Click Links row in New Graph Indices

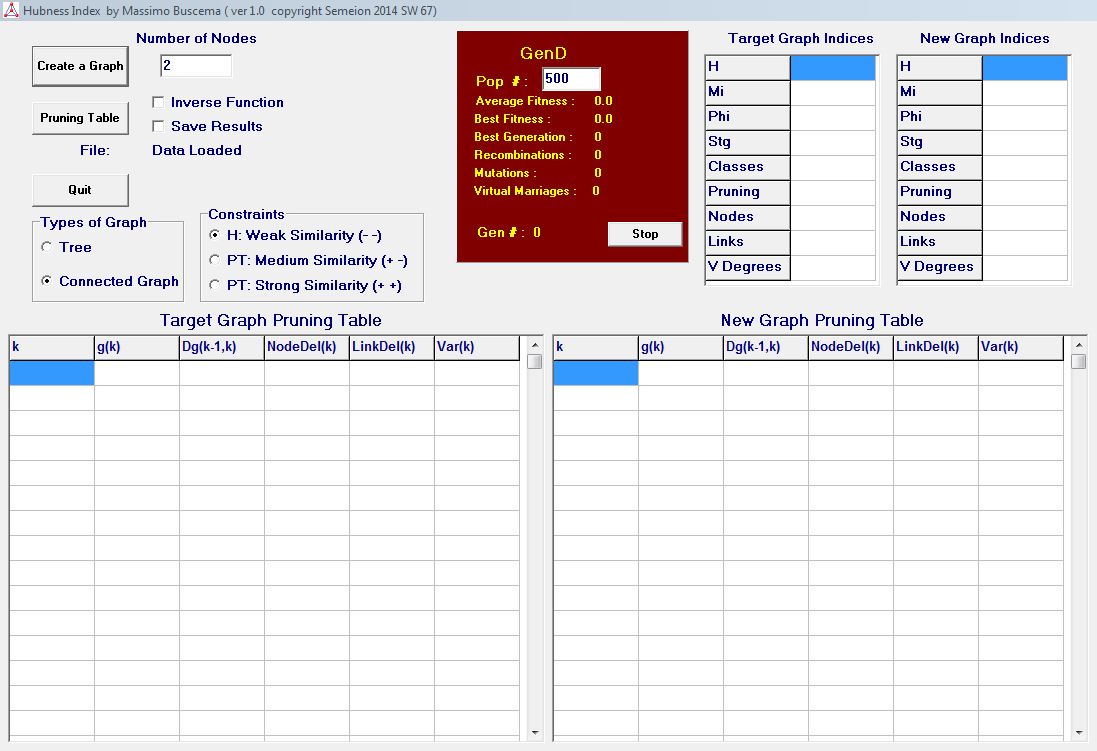(983, 243)
